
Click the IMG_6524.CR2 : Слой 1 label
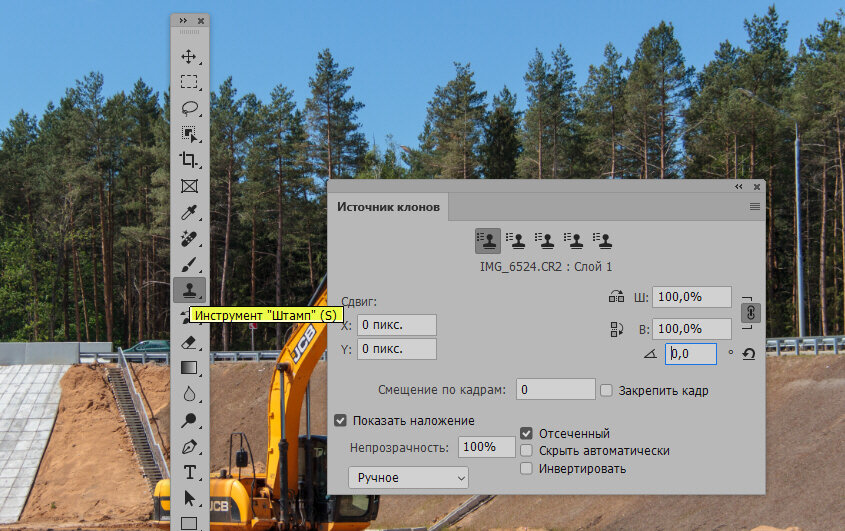(546, 267)
